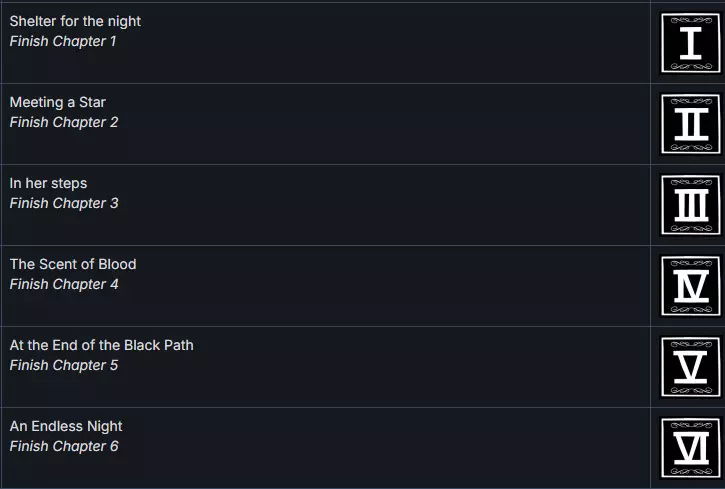Click the 'Shelter for the night' title
Image resolution: width=725 pixels, height=489 pixels.
[75, 21]
